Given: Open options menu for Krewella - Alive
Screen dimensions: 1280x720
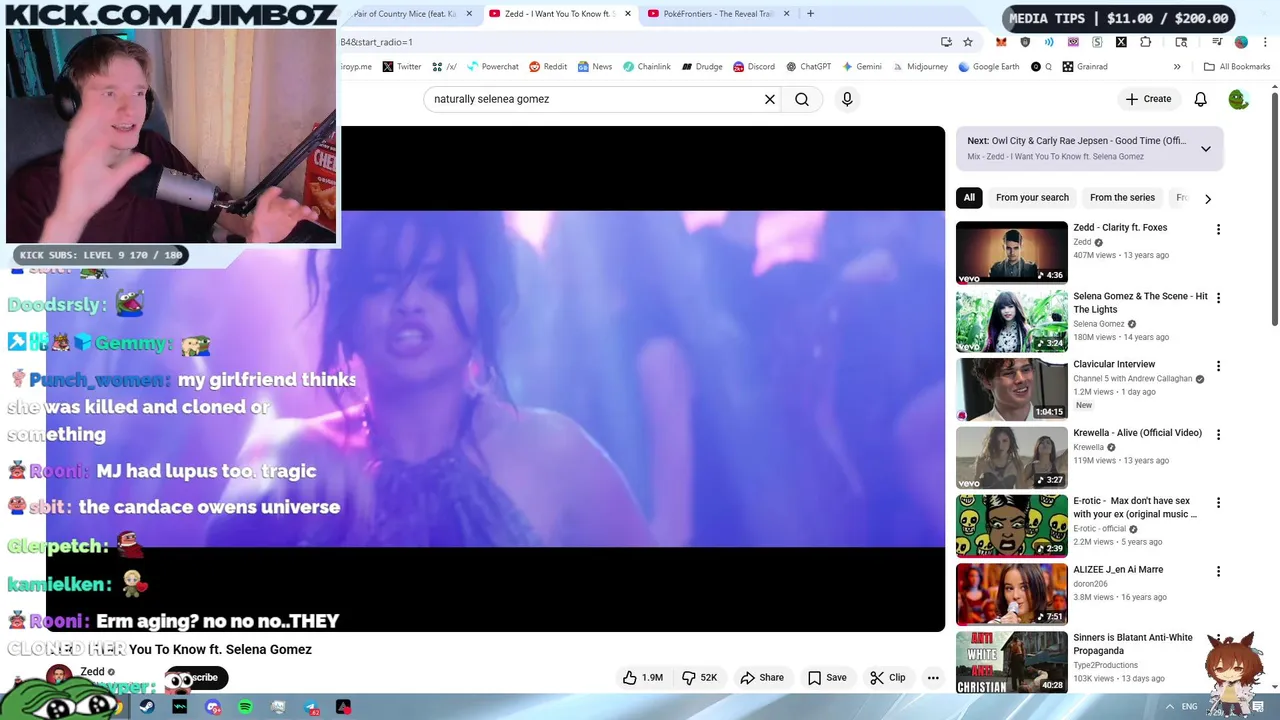Looking at the screenshot, I should 1218,434.
